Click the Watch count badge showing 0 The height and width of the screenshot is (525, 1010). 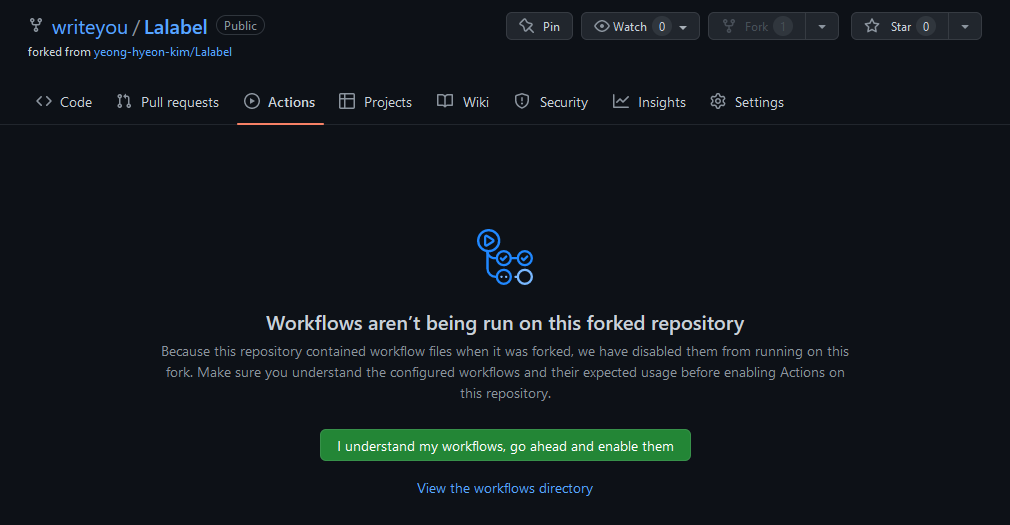pyautogui.click(x=662, y=26)
